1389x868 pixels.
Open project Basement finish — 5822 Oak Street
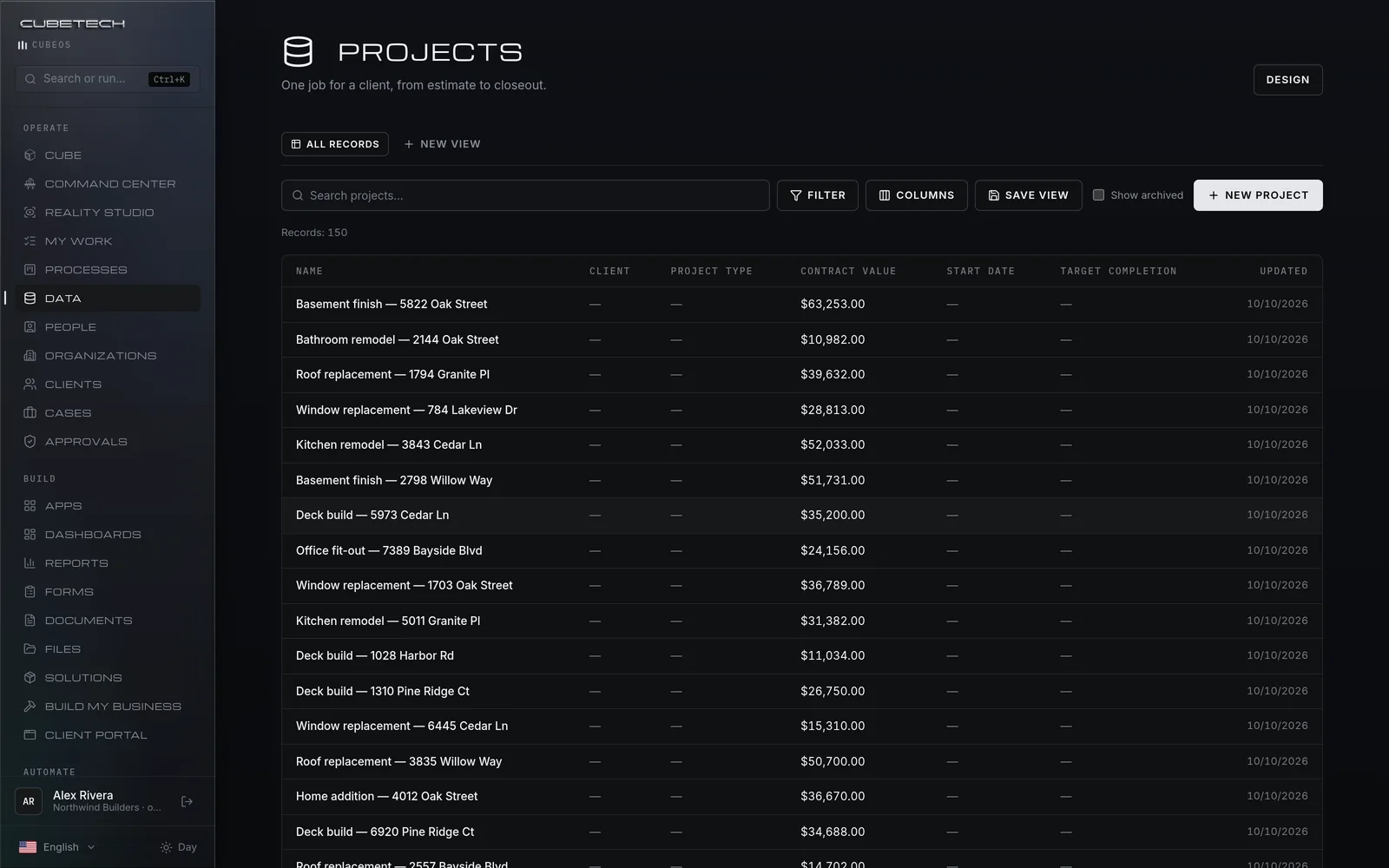point(392,305)
